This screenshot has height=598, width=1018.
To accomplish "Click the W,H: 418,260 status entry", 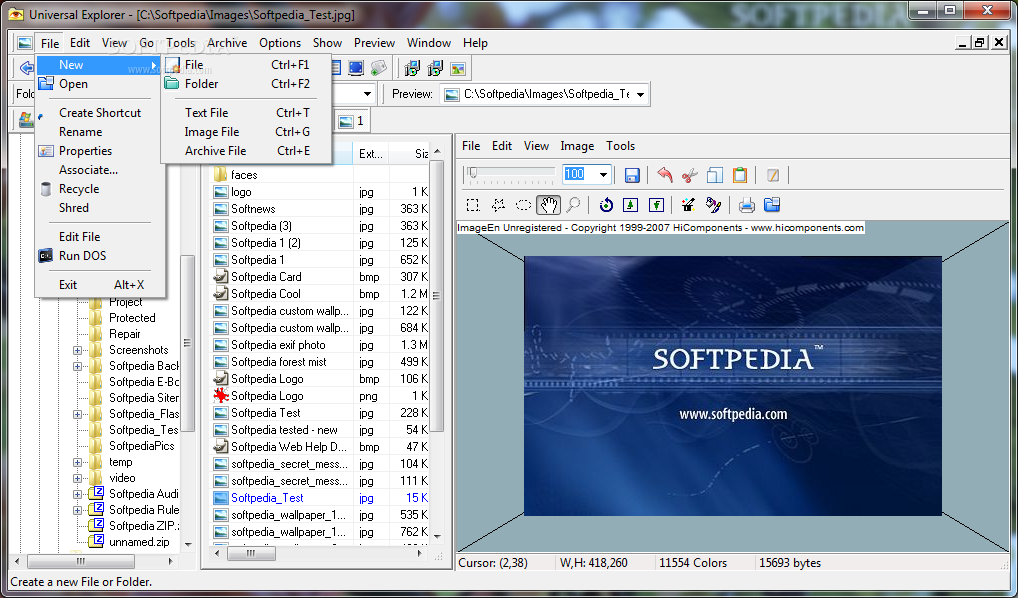I will 593,563.
